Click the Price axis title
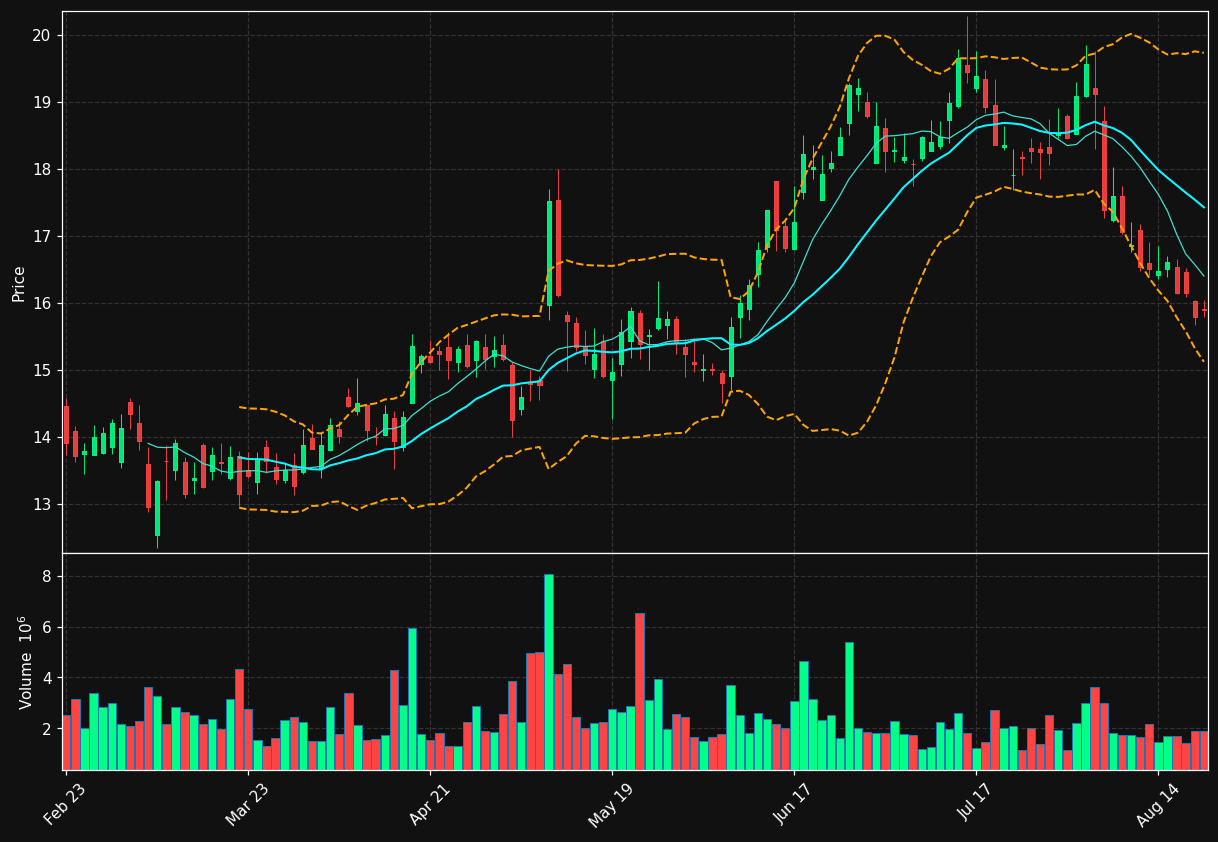 [x=19, y=283]
